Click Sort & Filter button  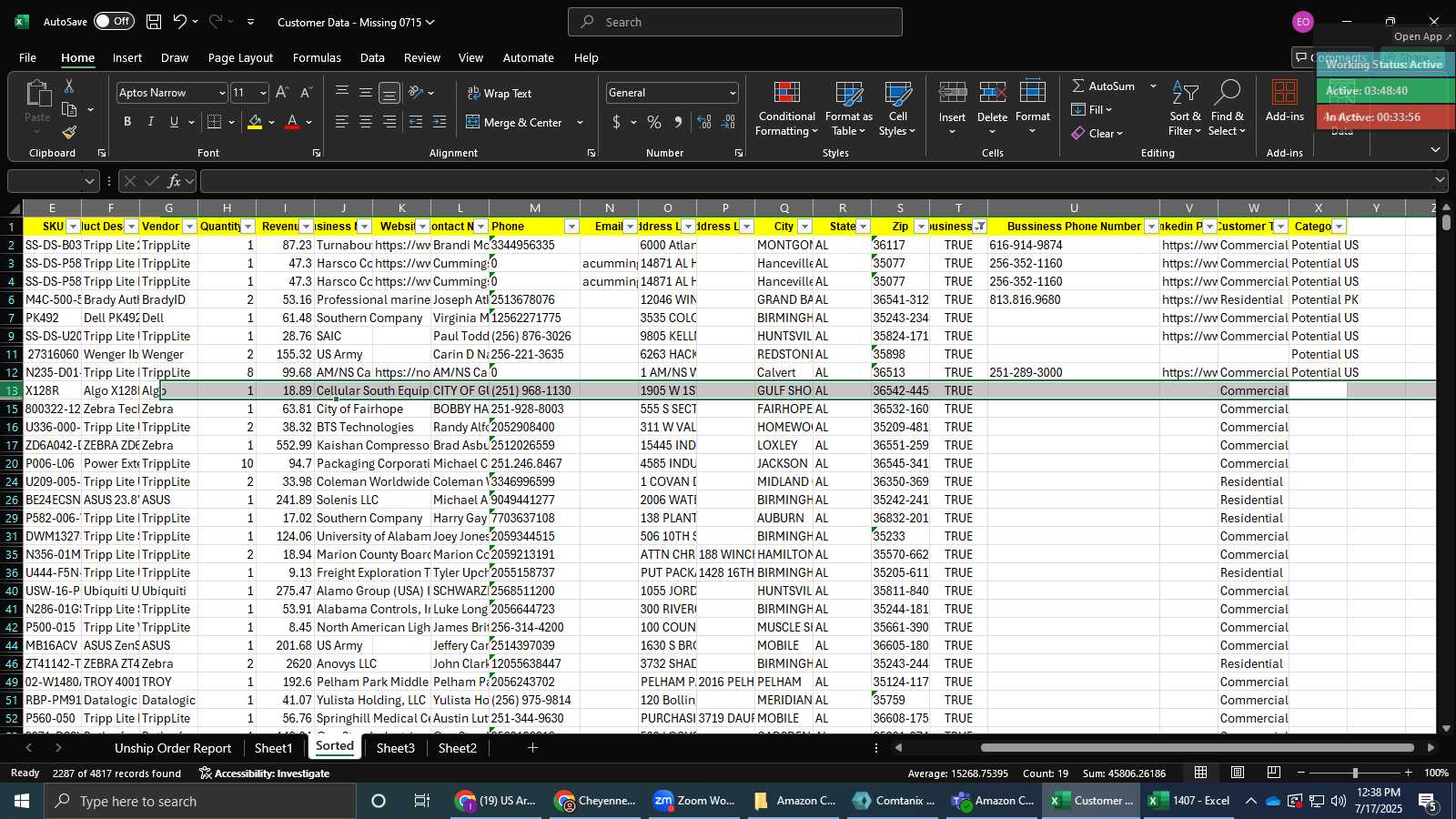click(x=1185, y=108)
